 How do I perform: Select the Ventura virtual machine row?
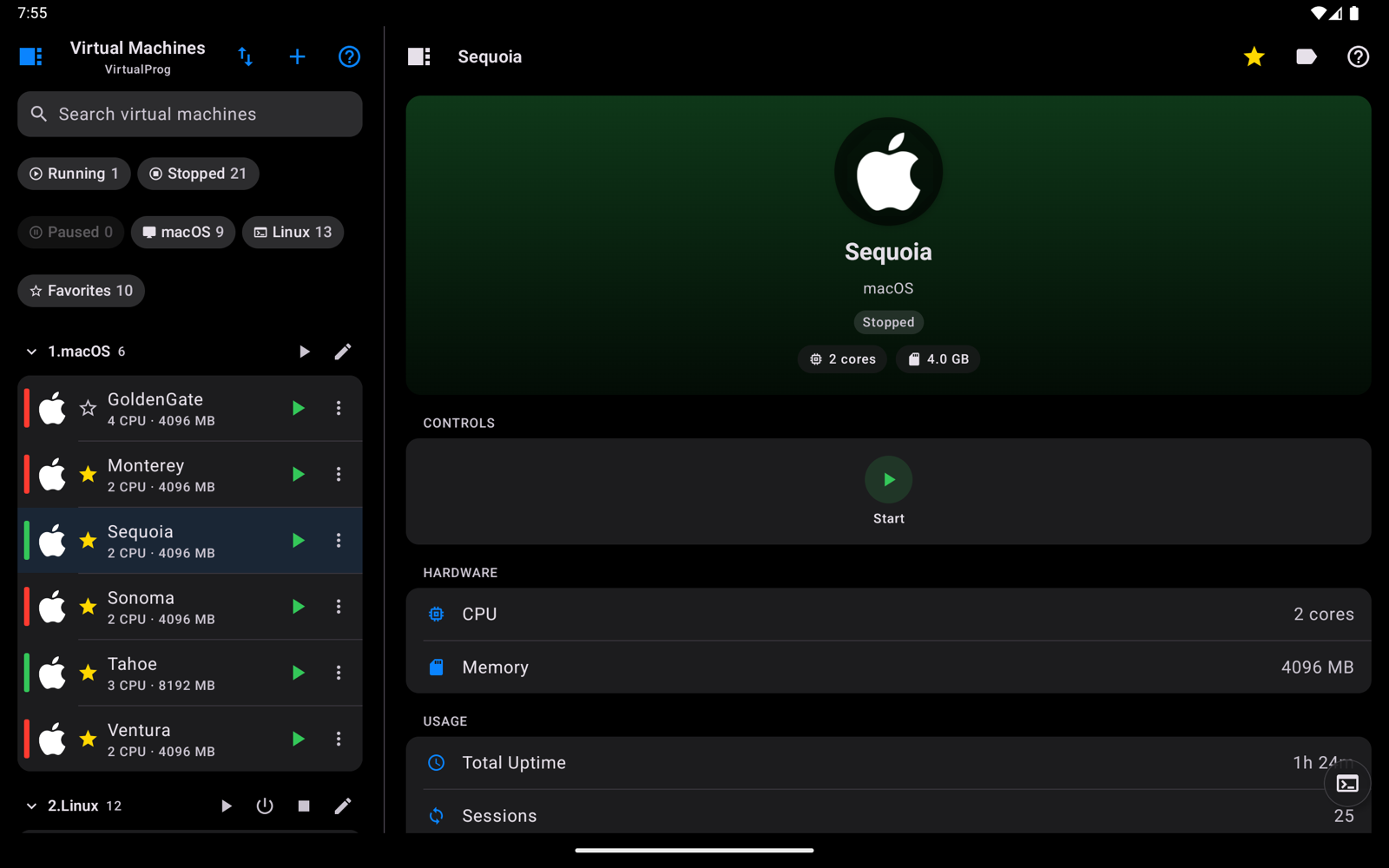(190, 739)
